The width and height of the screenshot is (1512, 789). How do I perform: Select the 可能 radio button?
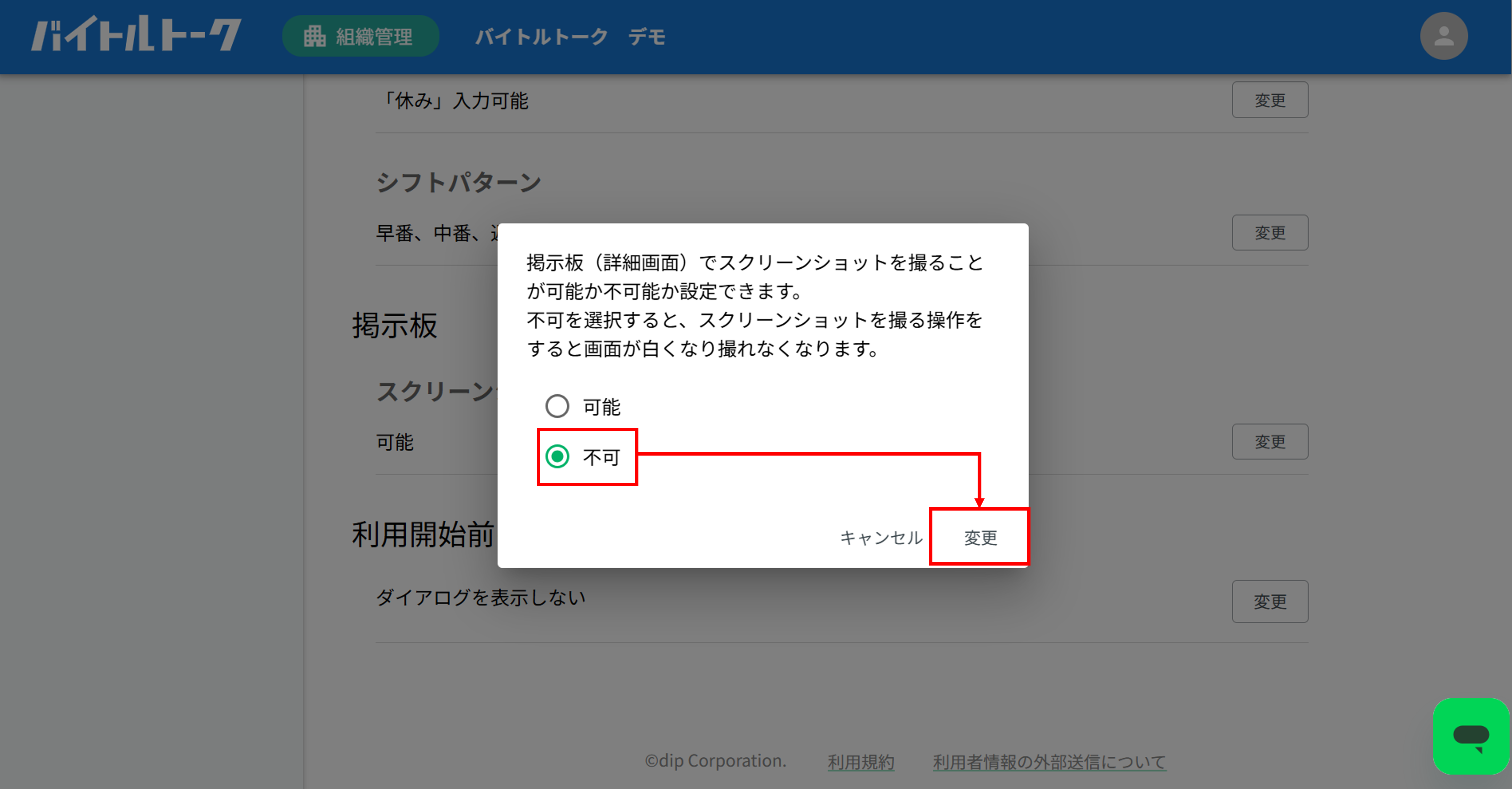click(x=557, y=406)
